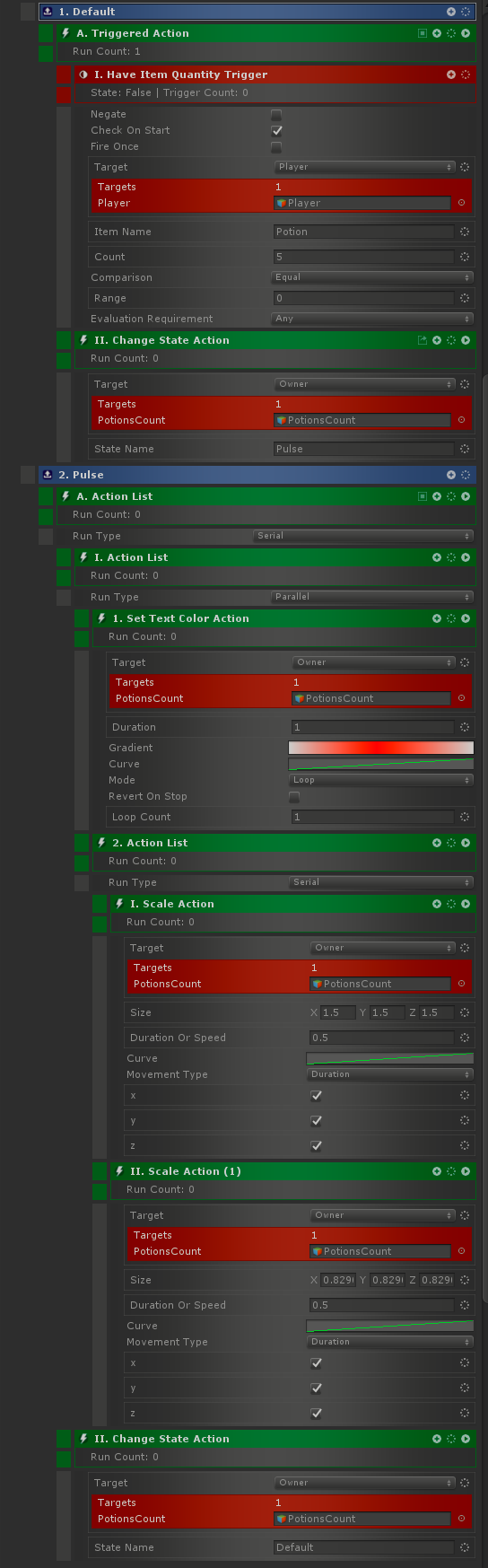Collapse the 1. Default state header
This screenshot has width=488, height=1568.
click(x=47, y=12)
